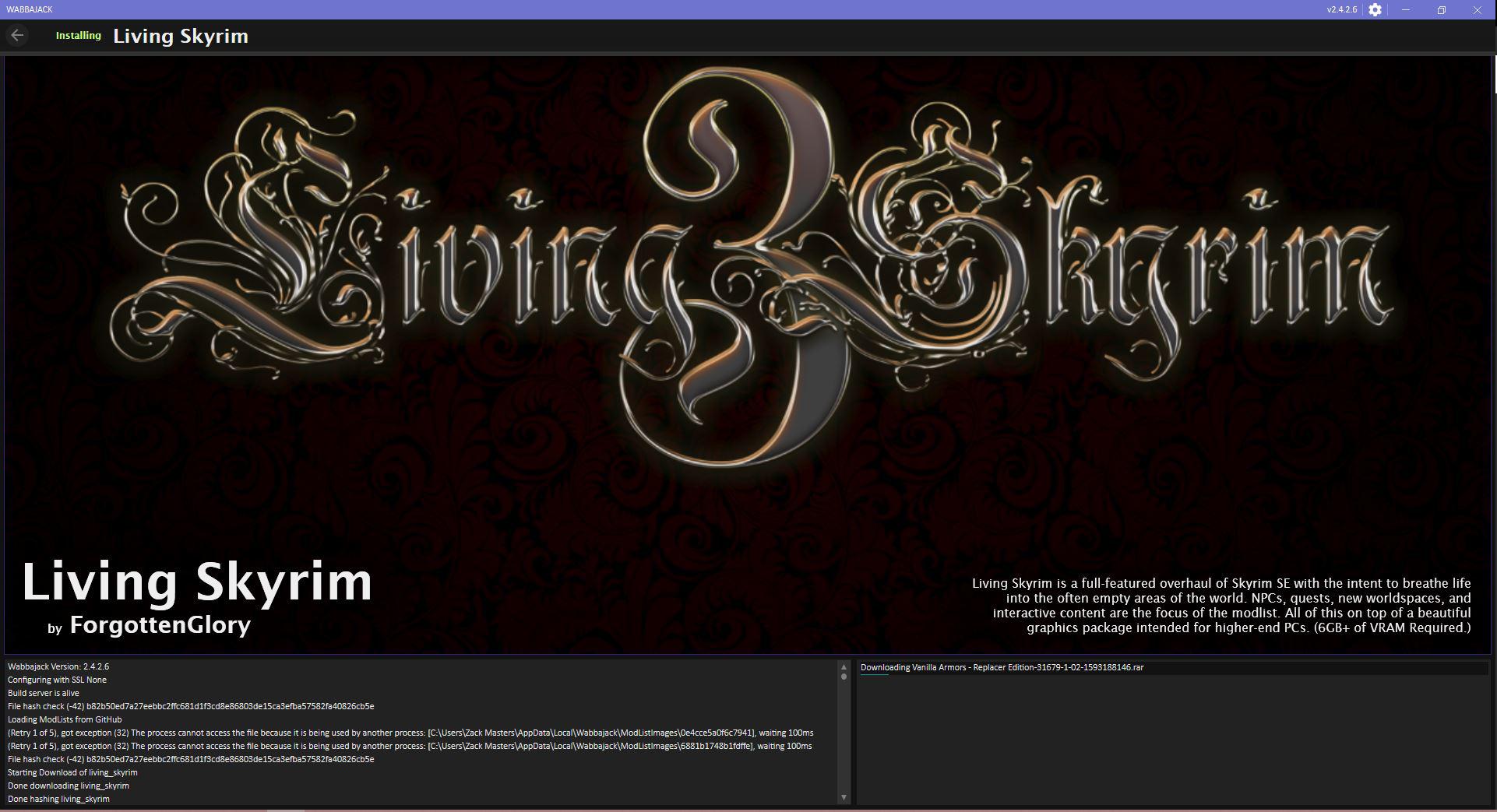Select 'Starting Download of living_skyrim' log line

tap(72, 772)
